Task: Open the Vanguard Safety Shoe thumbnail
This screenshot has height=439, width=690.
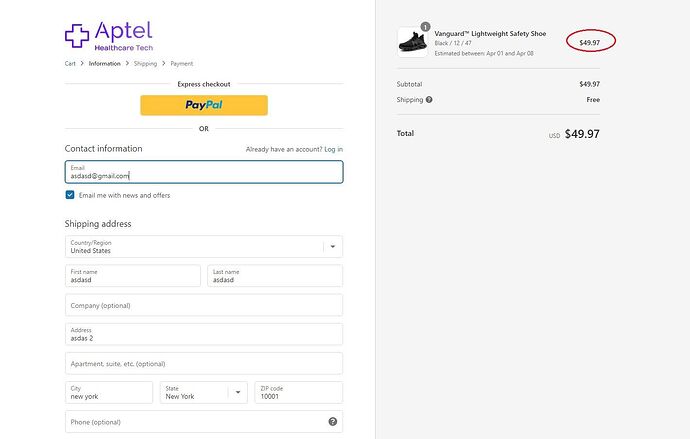Action: click(412, 42)
